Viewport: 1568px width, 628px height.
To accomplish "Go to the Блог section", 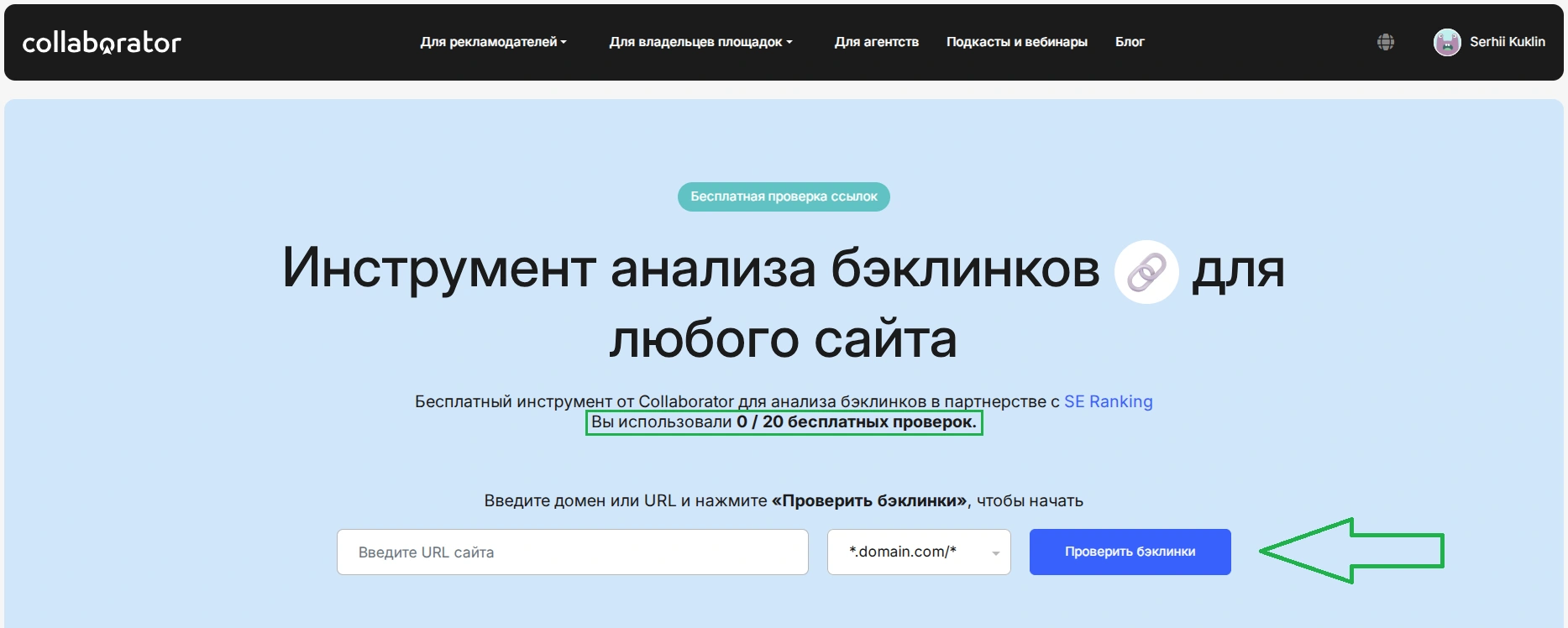I will [1130, 42].
